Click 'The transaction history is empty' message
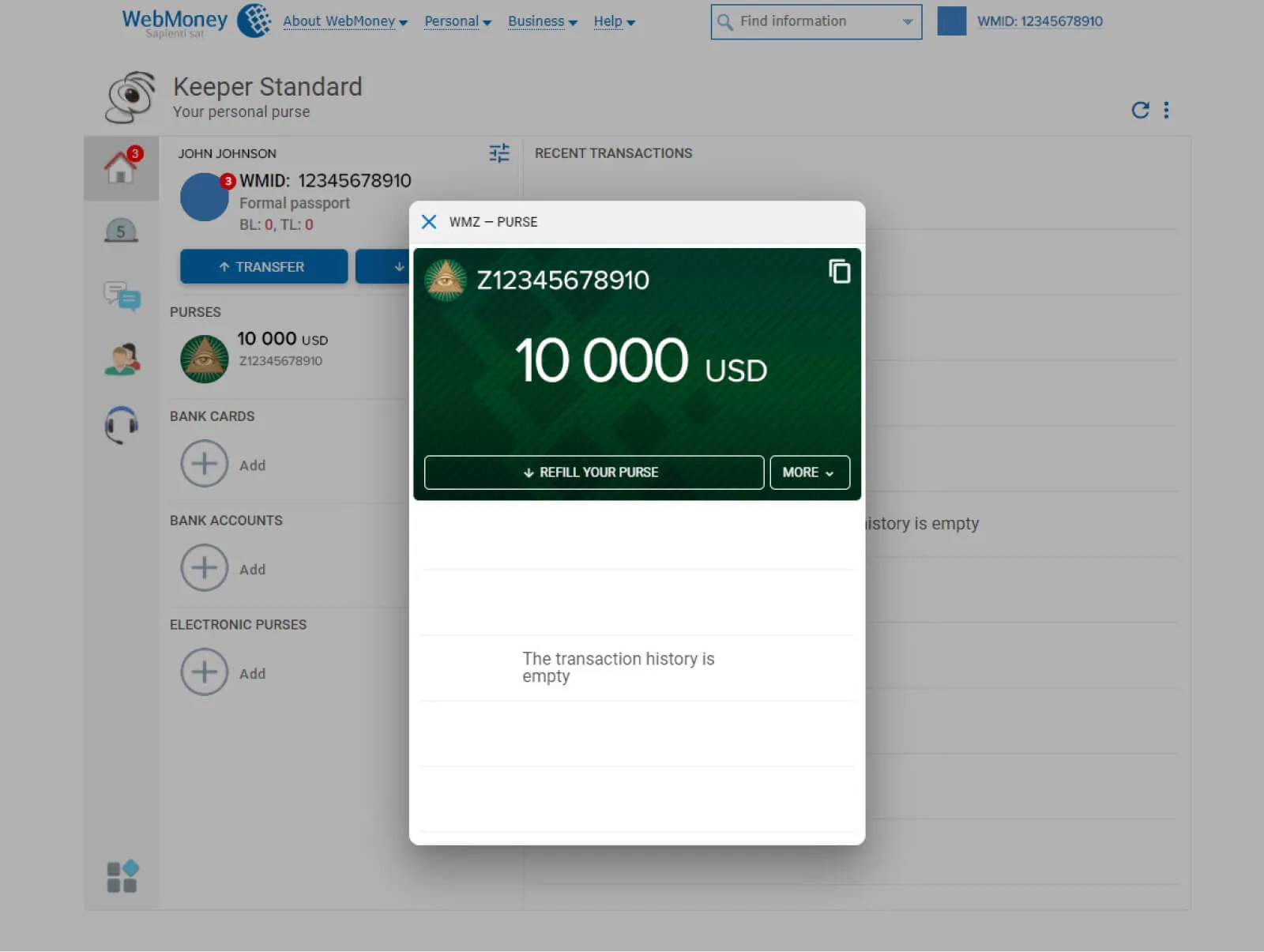This screenshot has width=1264, height=952. (x=619, y=668)
